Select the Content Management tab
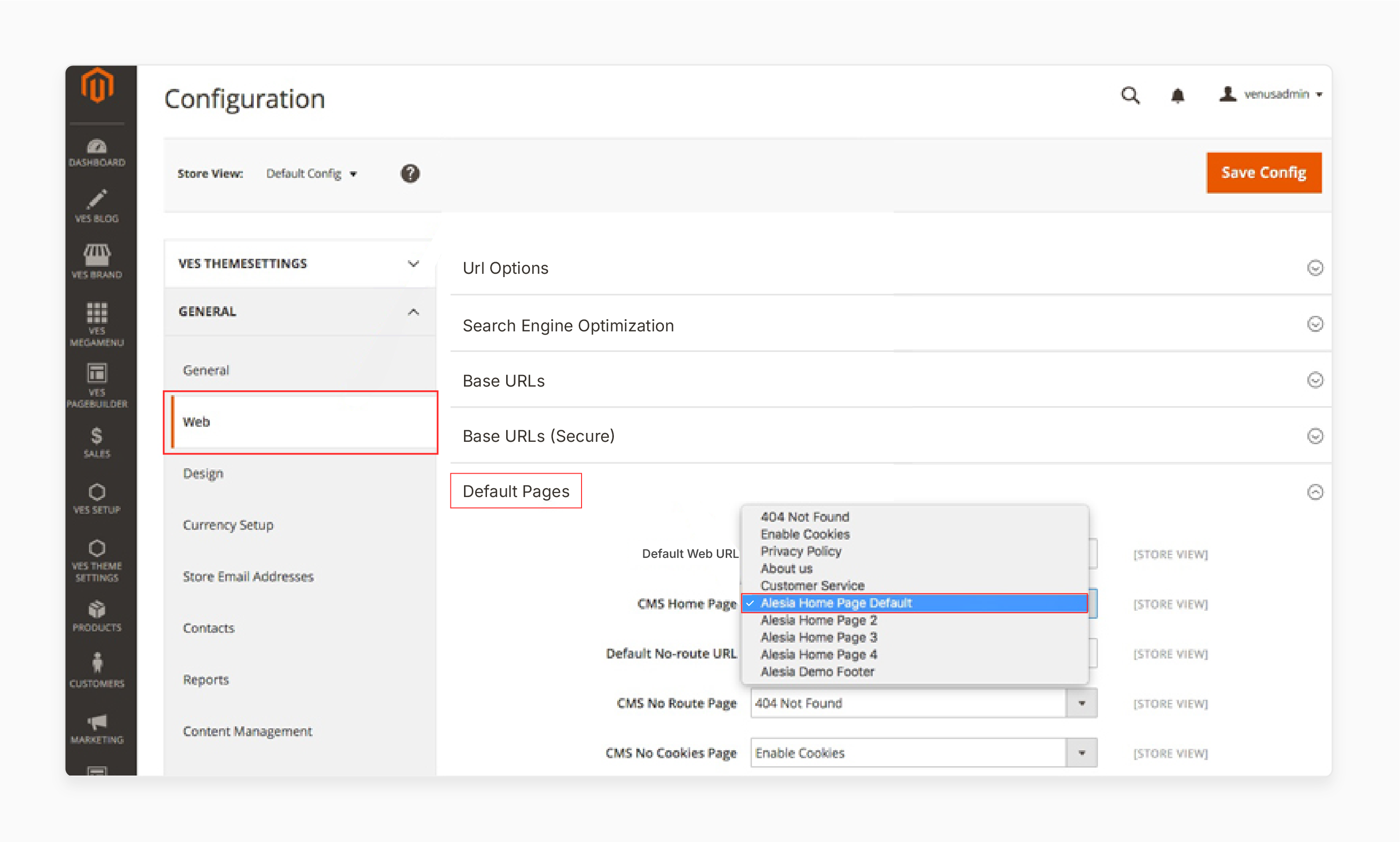 pyautogui.click(x=247, y=732)
